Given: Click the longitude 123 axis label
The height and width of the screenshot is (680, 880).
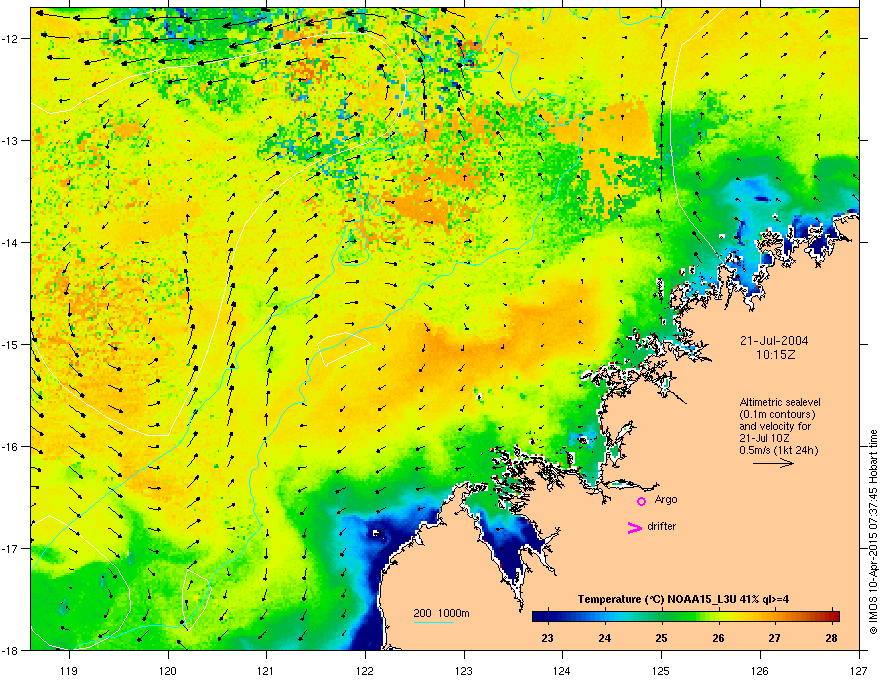Looking at the screenshot, I should (x=464, y=670).
